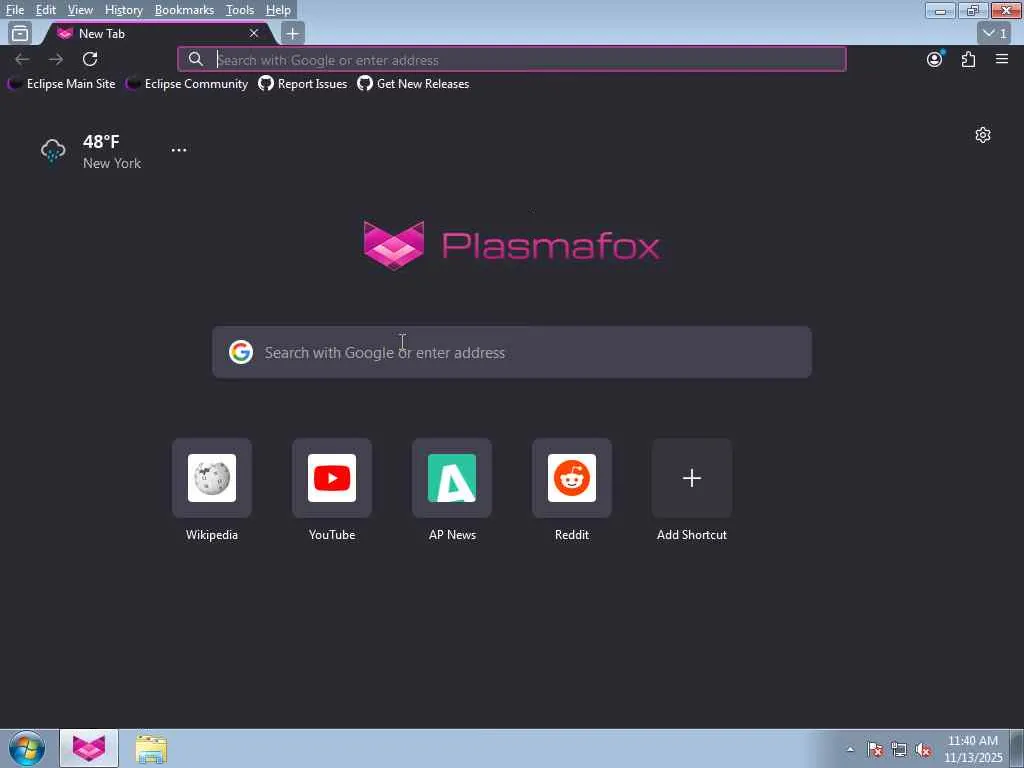This screenshot has width=1024, height=768.
Task: Open the Edit menu
Action: pos(45,10)
